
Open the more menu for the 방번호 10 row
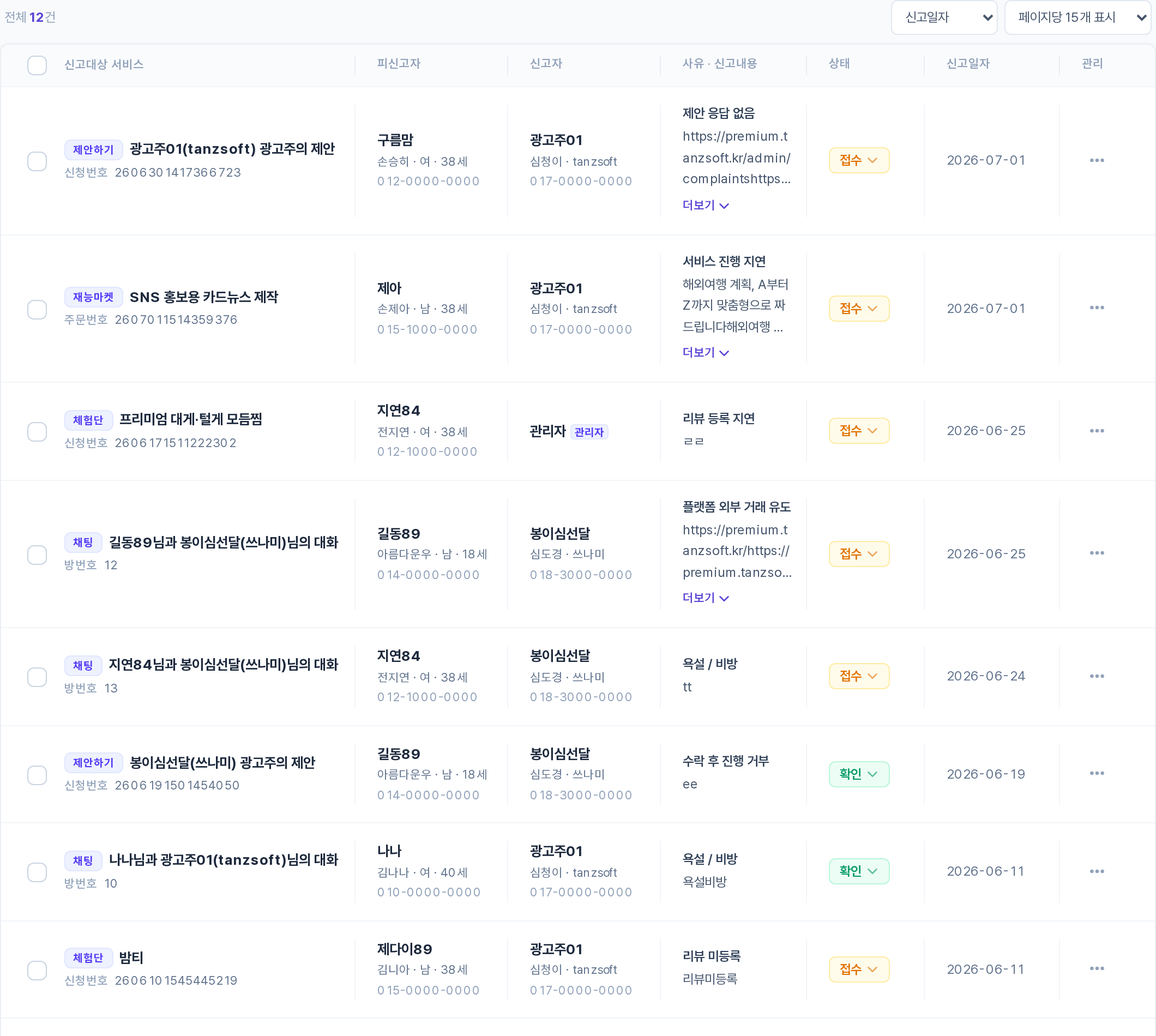(x=1097, y=871)
